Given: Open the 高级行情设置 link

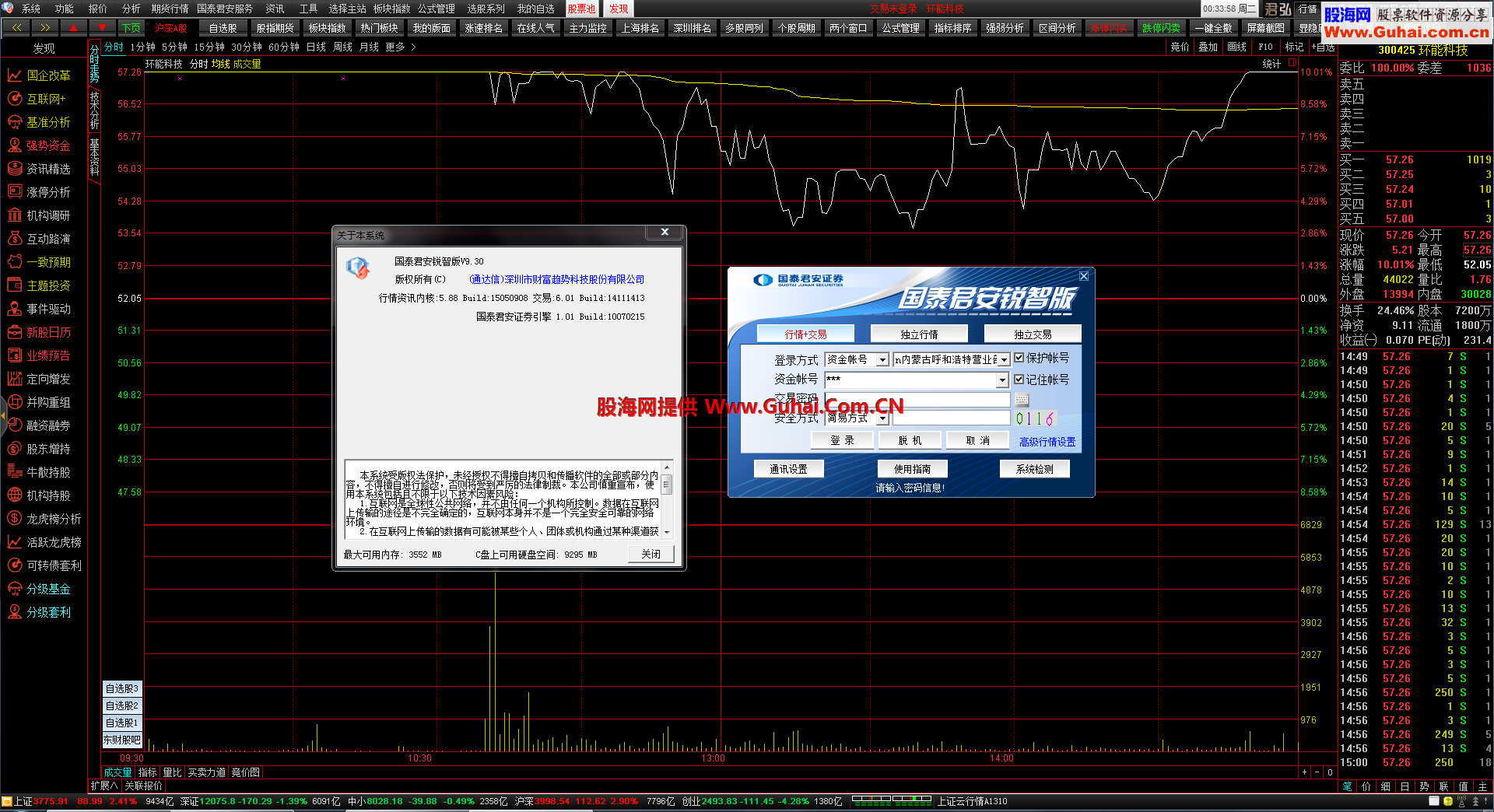Looking at the screenshot, I should pyautogui.click(x=1047, y=442).
